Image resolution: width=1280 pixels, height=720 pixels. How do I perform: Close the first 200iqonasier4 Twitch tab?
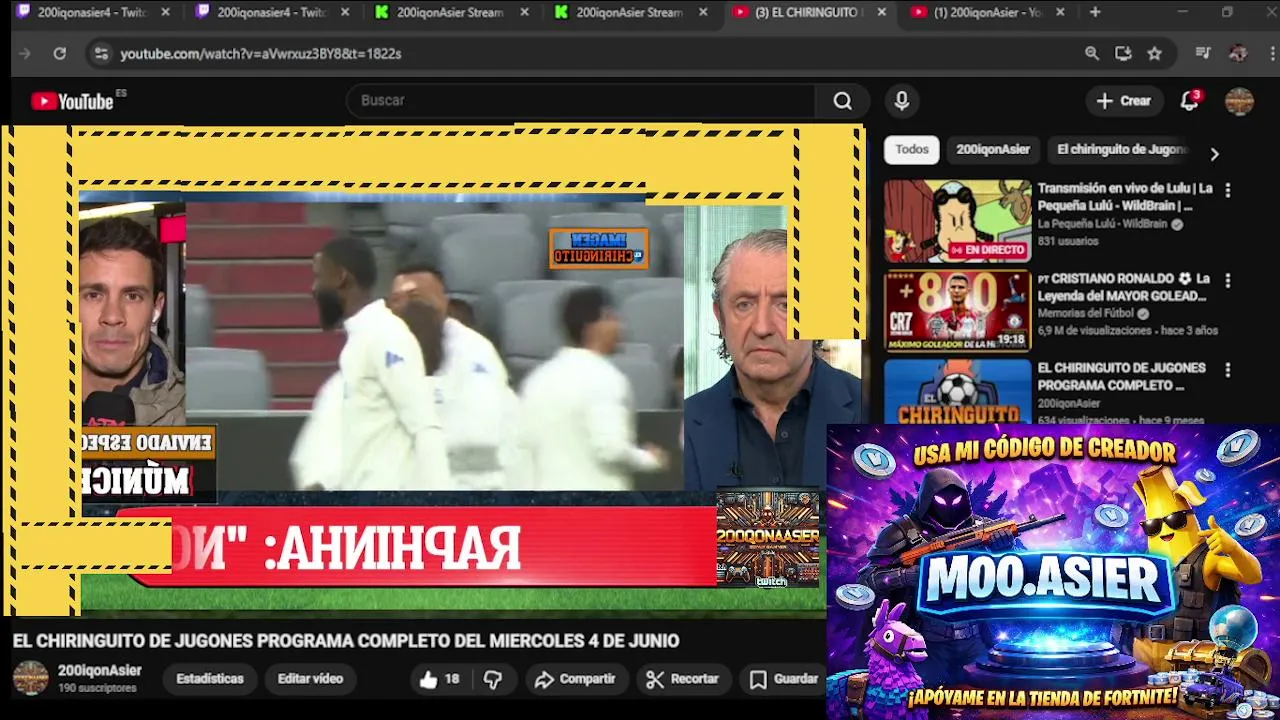point(165,12)
